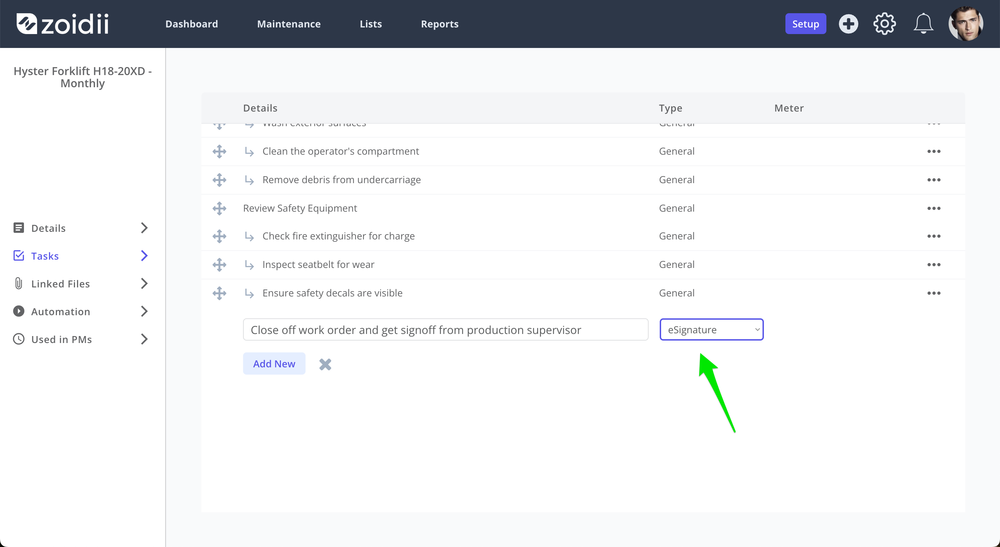The width and height of the screenshot is (1000, 547).
Task: Click the Add New button
Action: [274, 363]
